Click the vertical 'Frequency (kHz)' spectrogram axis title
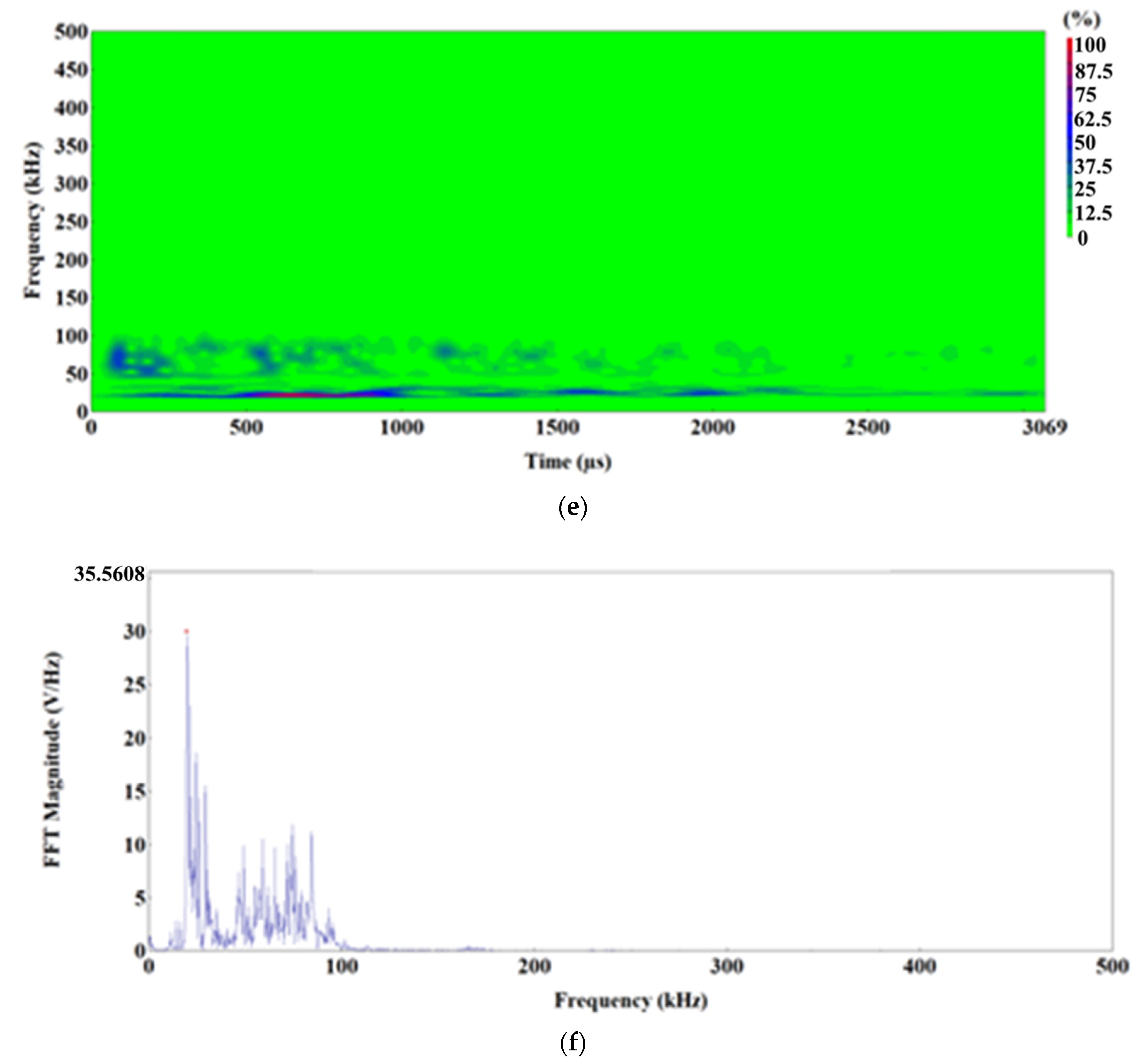Viewport: 1148px width, 1063px height. point(33,220)
